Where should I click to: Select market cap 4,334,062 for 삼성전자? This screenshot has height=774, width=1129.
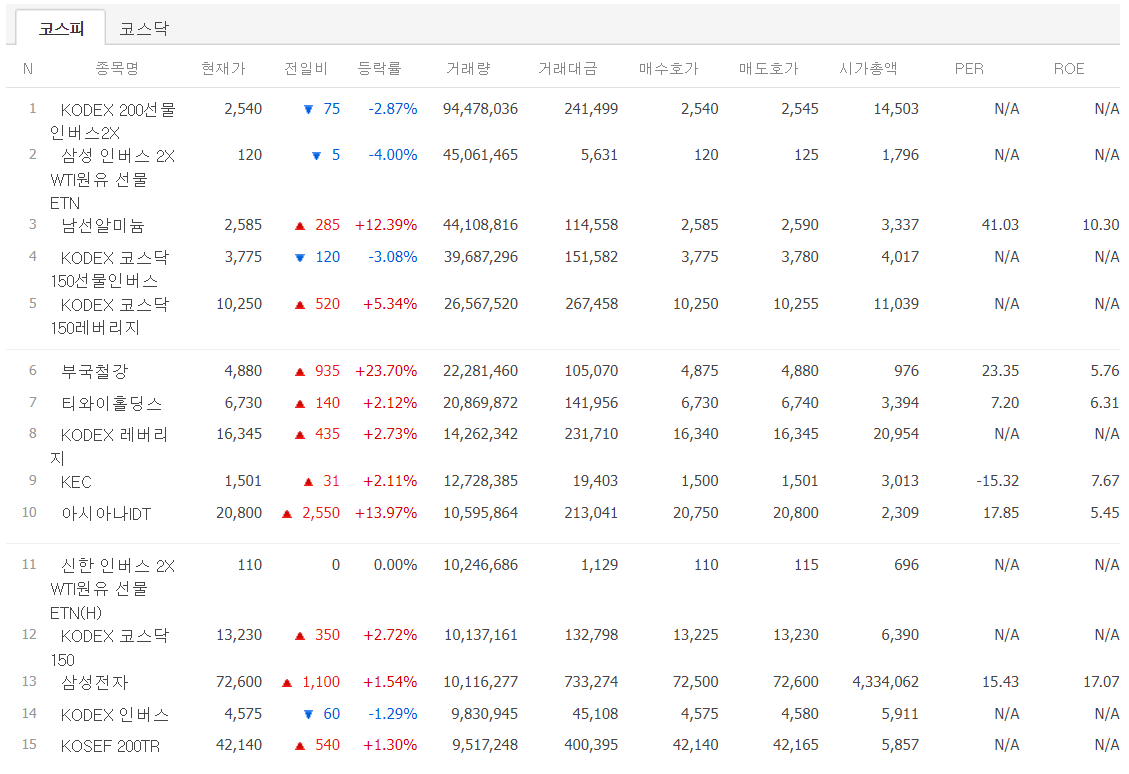(x=886, y=682)
